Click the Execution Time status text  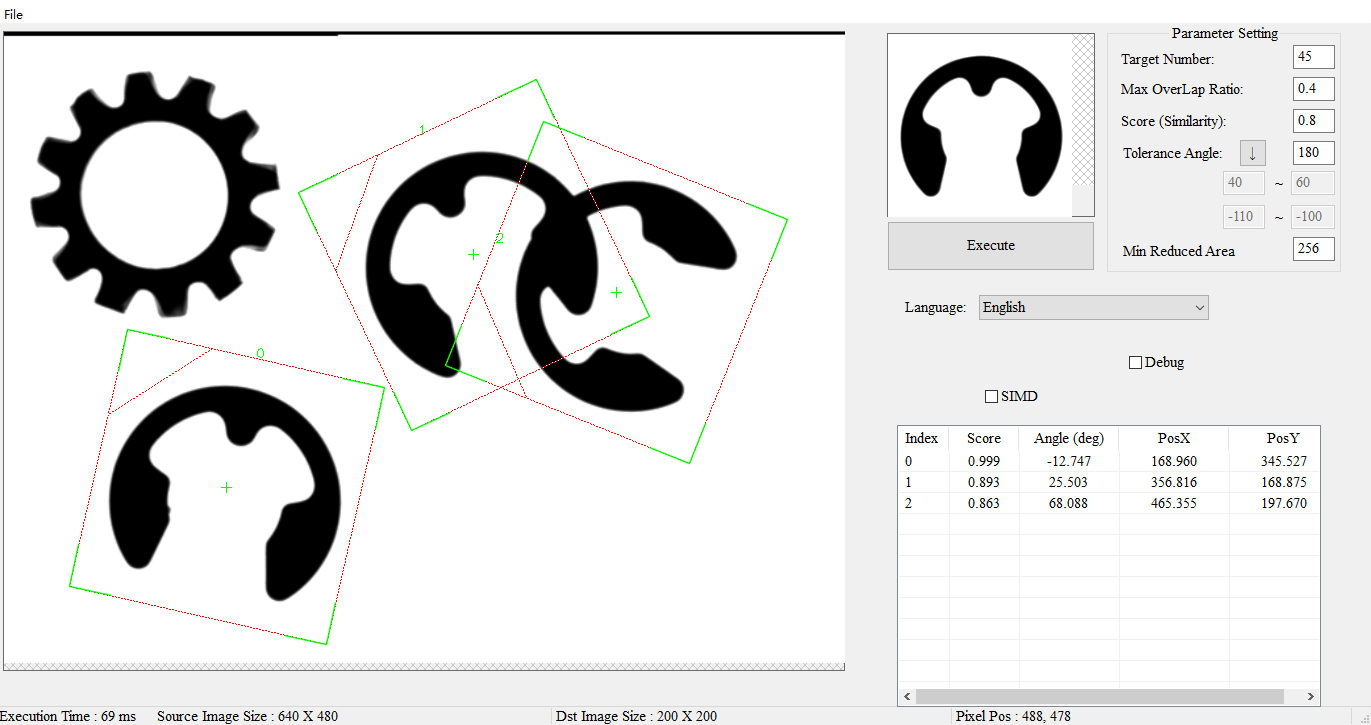pos(68,716)
